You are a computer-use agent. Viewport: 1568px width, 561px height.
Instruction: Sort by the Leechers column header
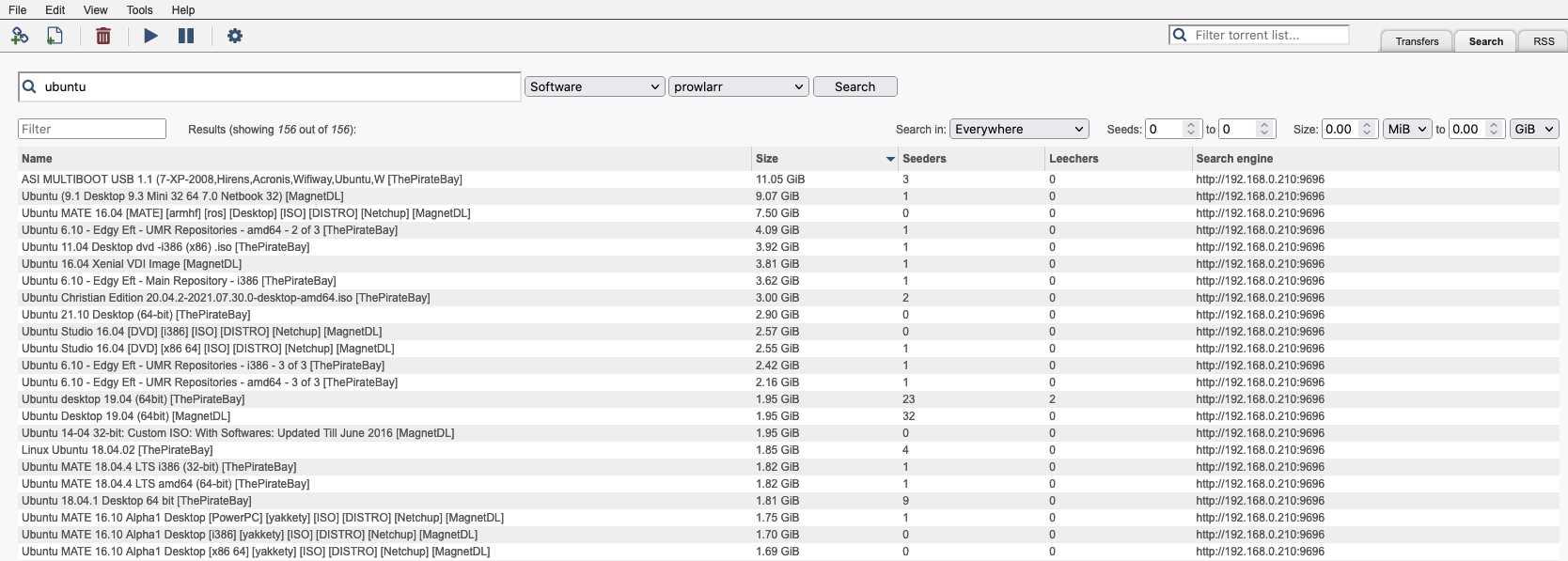pos(1118,159)
